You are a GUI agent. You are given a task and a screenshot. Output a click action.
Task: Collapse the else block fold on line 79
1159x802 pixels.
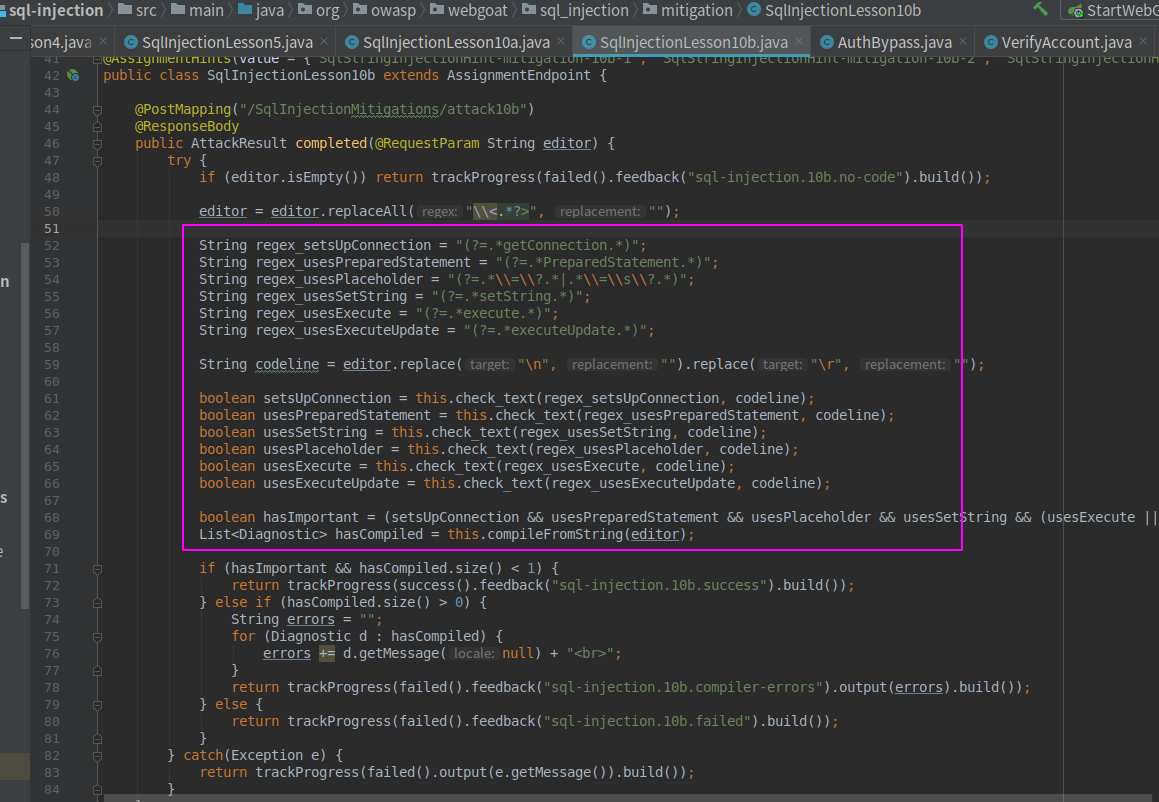97,704
